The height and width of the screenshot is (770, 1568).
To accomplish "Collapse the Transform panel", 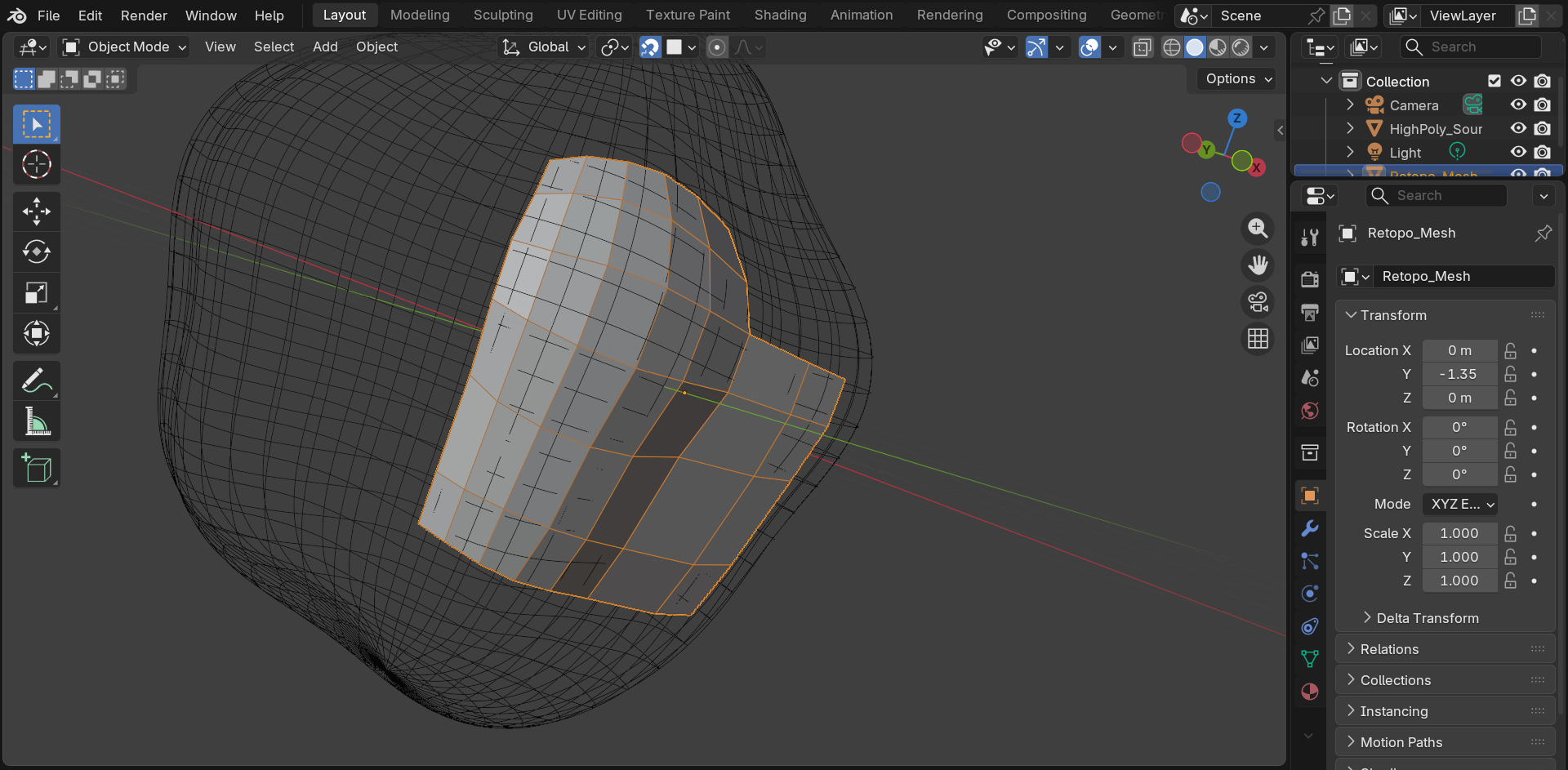I will pyautogui.click(x=1445, y=315).
